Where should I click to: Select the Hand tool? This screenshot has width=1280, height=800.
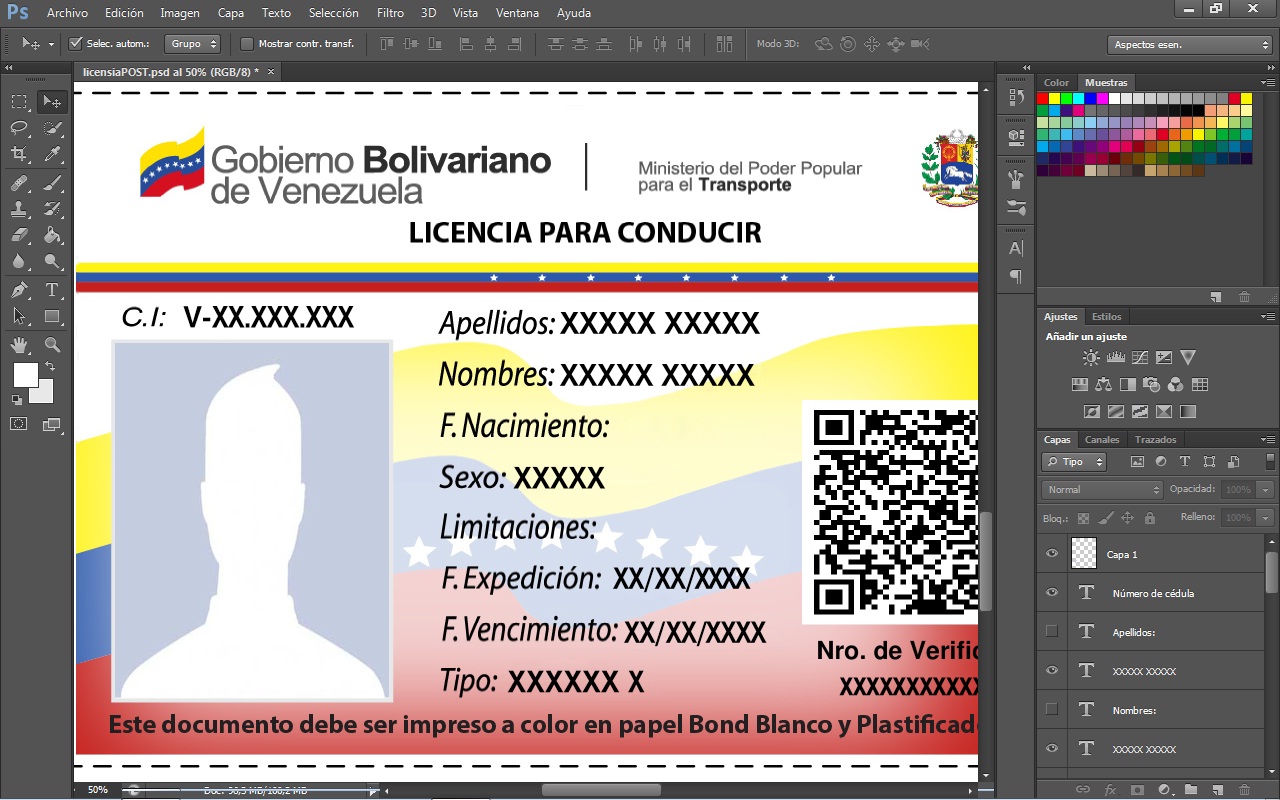coord(19,345)
